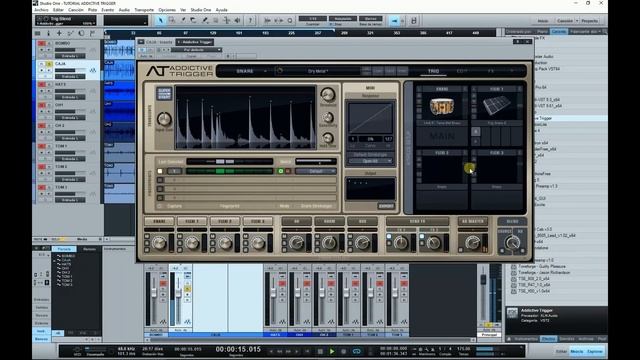Click the stop button in the transport bar
The image size is (640, 360).
[x=320, y=351]
